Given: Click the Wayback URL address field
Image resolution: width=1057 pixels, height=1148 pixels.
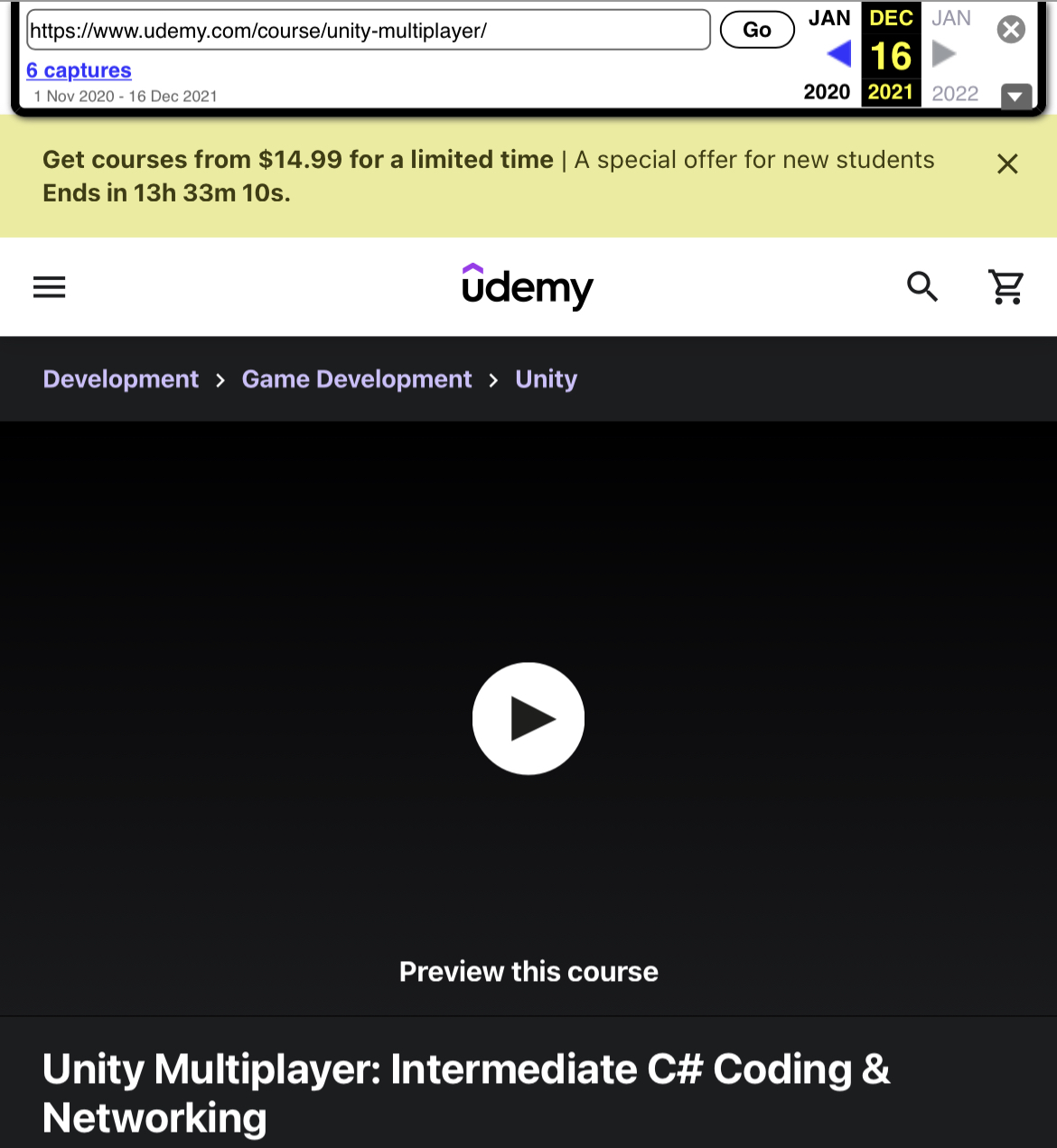Looking at the screenshot, I should (x=369, y=31).
